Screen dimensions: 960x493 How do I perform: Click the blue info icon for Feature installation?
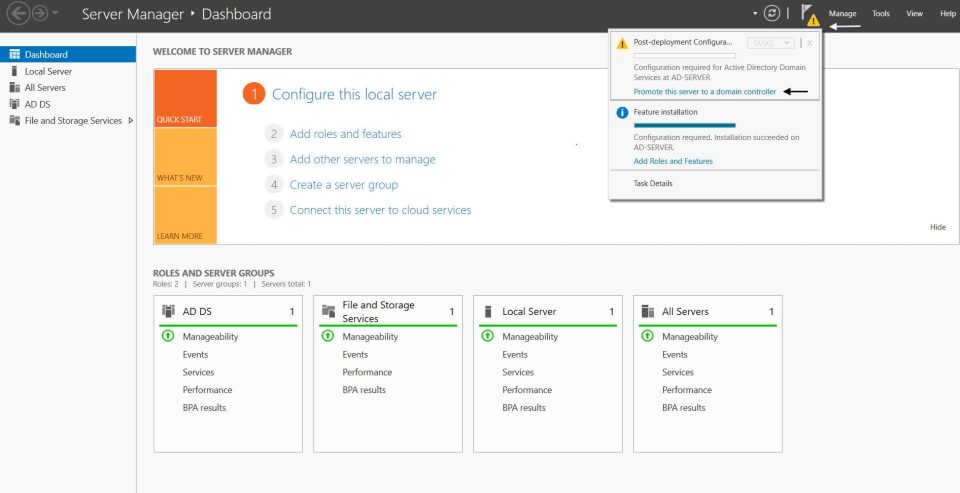(x=622, y=113)
